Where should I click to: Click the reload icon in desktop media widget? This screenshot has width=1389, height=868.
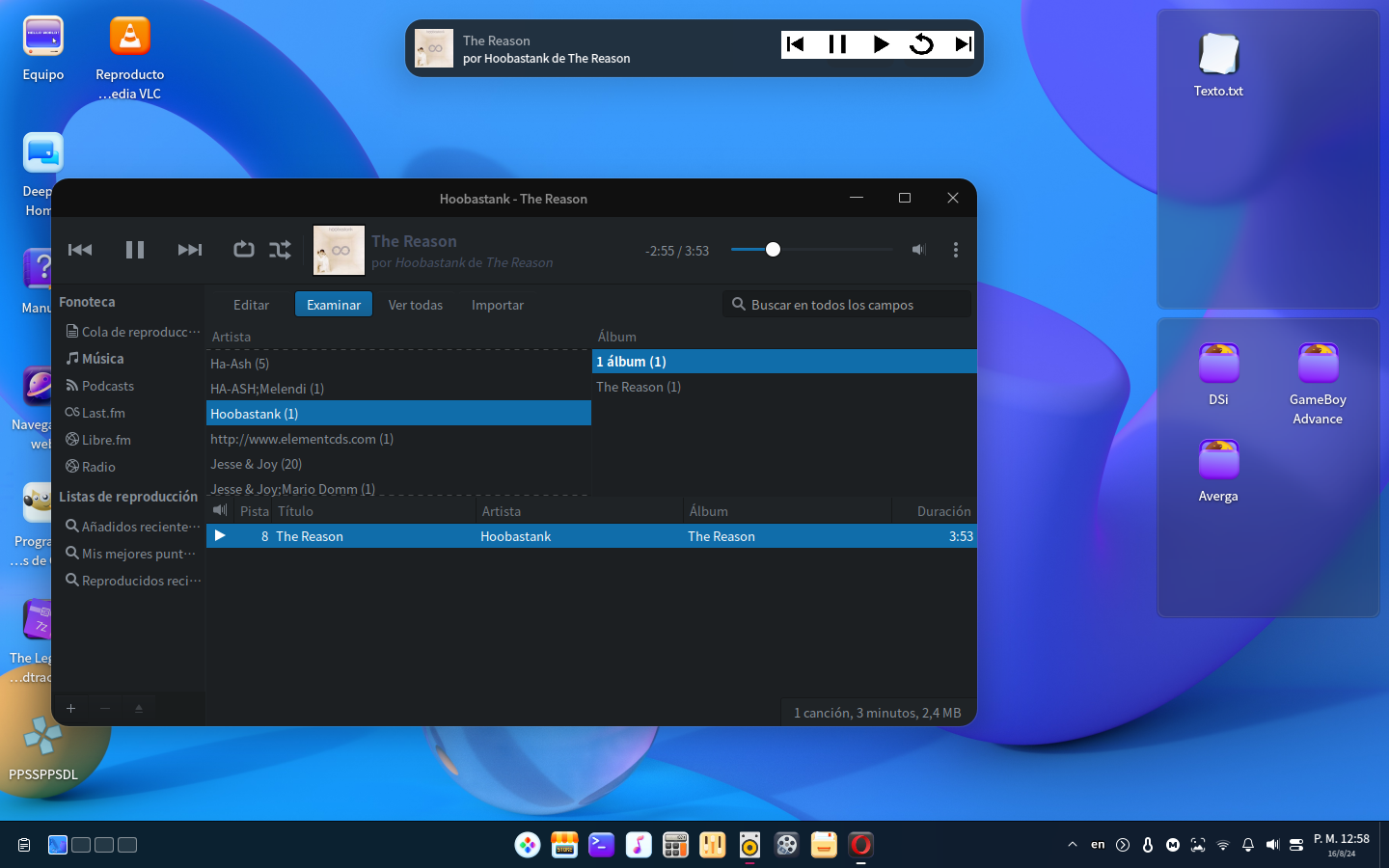[x=922, y=44]
